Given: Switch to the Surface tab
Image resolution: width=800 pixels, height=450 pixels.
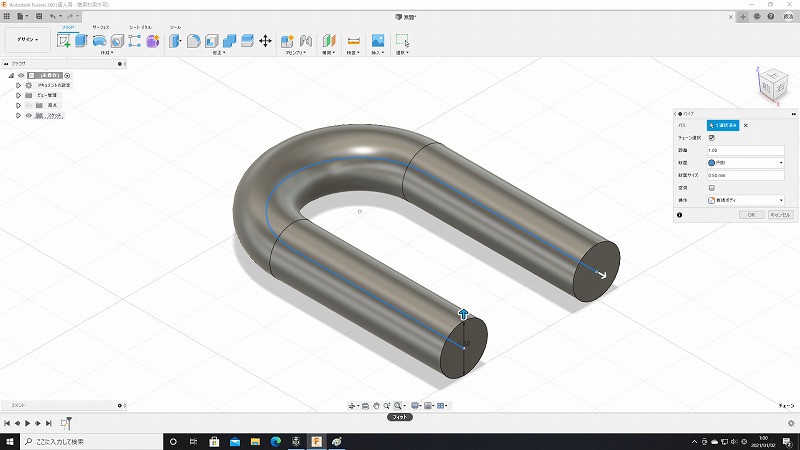Looking at the screenshot, I should click(x=101, y=28).
